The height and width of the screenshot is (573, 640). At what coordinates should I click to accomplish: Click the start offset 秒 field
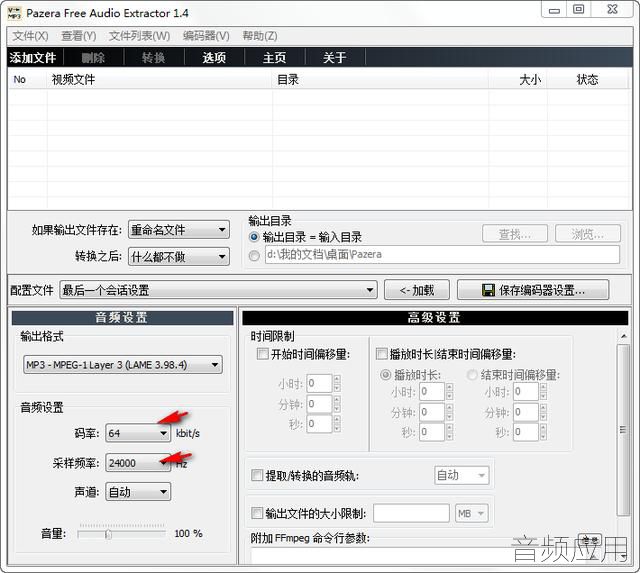tap(319, 424)
